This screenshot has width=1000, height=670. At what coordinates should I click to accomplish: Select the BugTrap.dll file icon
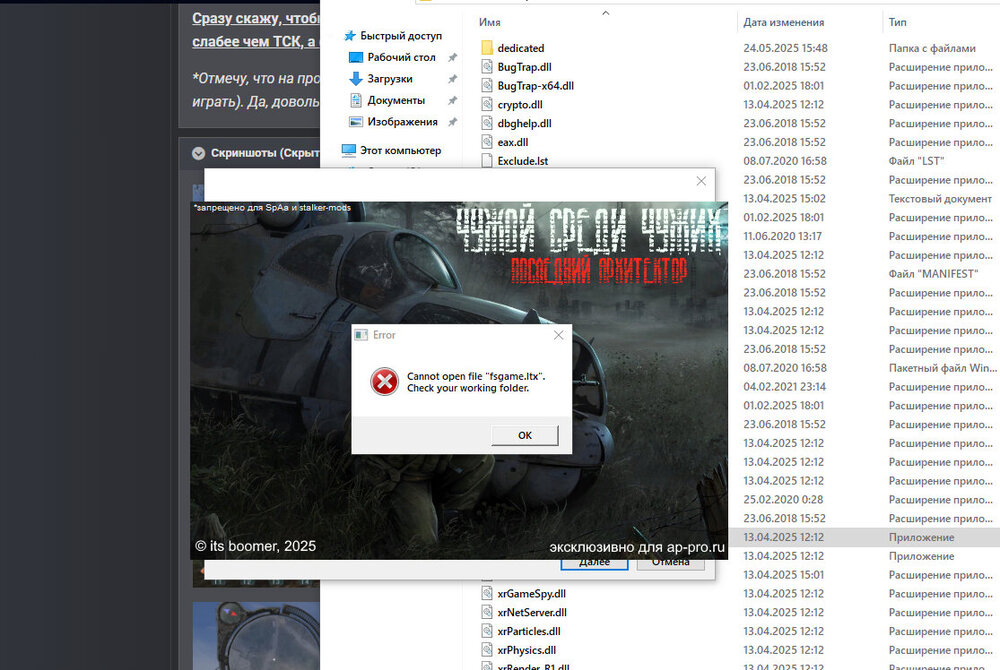(487, 67)
